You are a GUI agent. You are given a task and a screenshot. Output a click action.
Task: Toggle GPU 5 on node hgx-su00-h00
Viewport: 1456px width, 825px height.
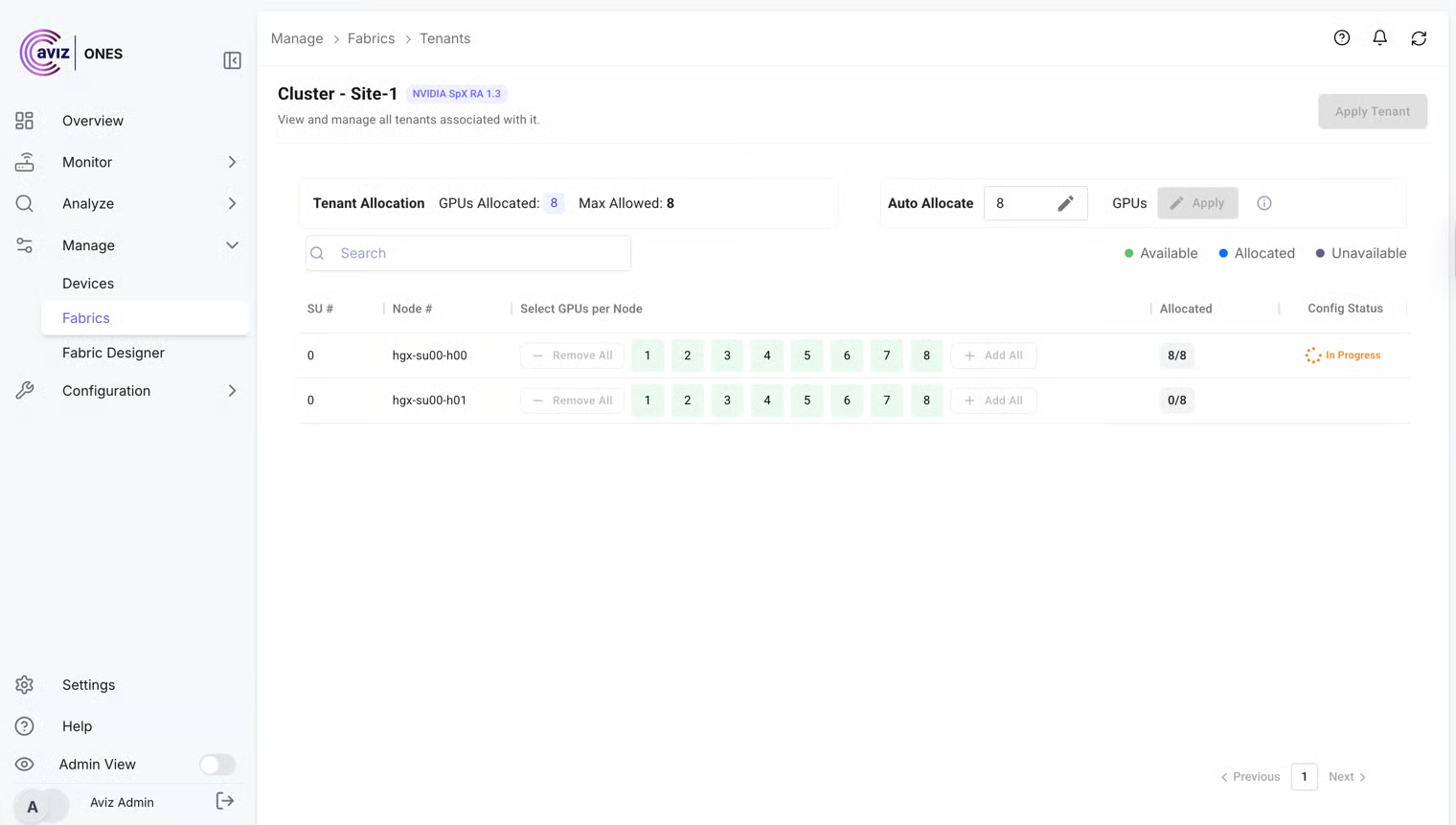tap(807, 355)
